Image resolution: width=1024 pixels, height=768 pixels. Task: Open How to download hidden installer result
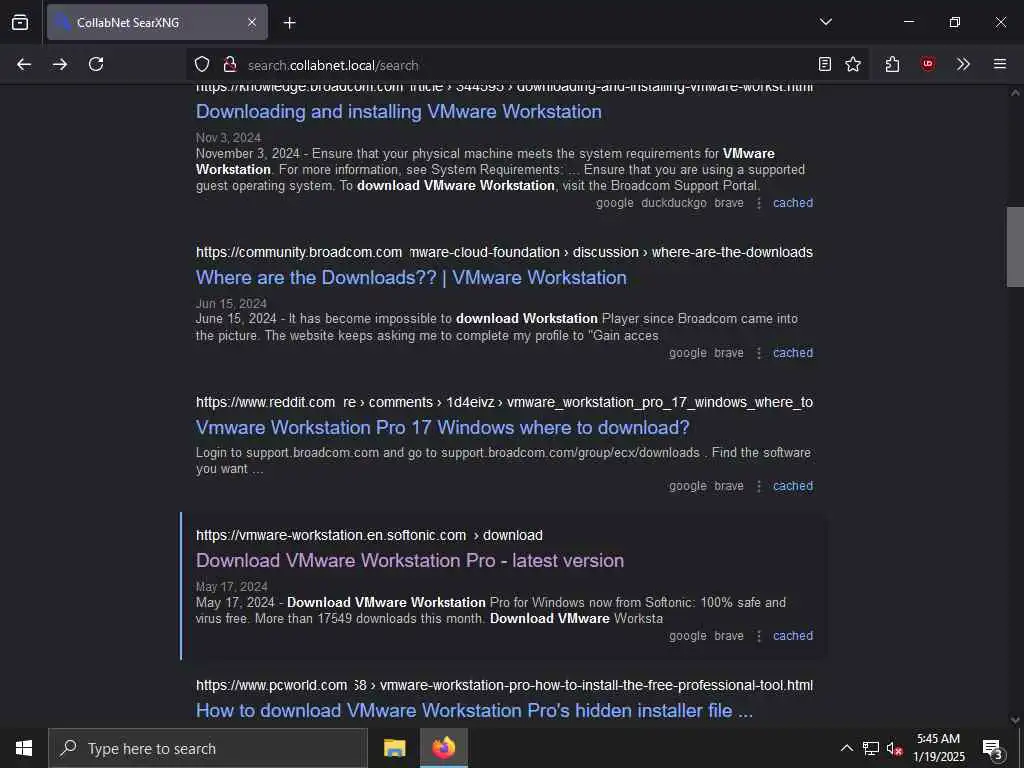tap(475, 711)
